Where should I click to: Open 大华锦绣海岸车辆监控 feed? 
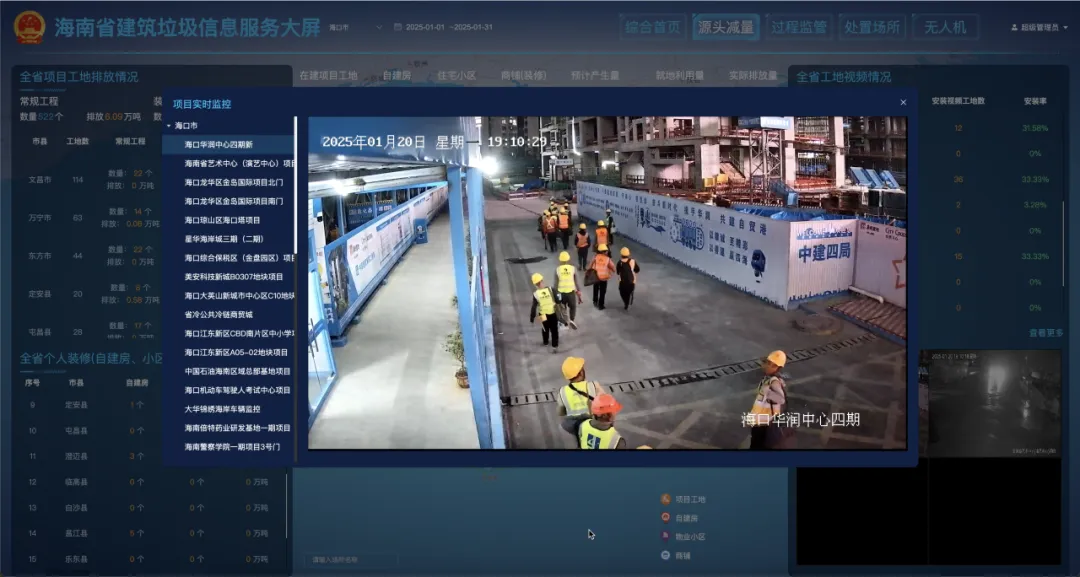coord(222,409)
